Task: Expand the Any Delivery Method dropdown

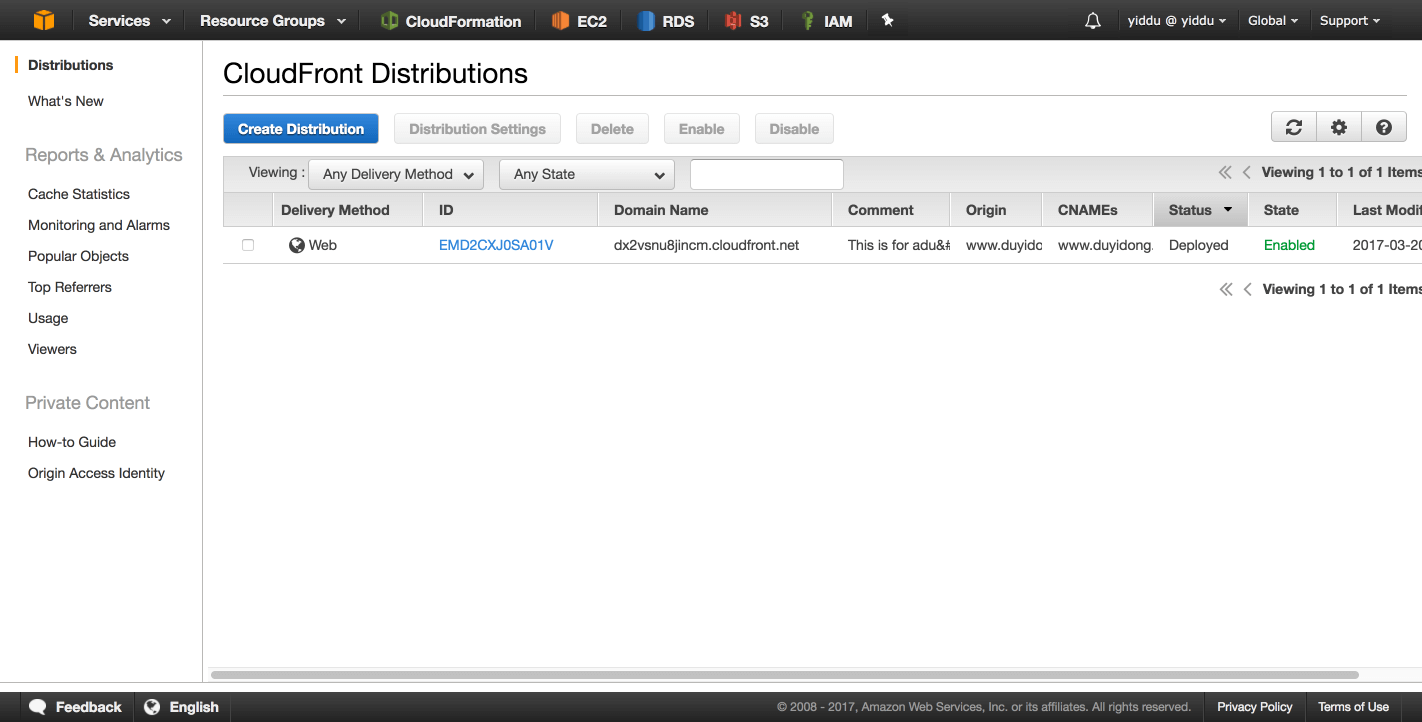Action: click(x=396, y=174)
